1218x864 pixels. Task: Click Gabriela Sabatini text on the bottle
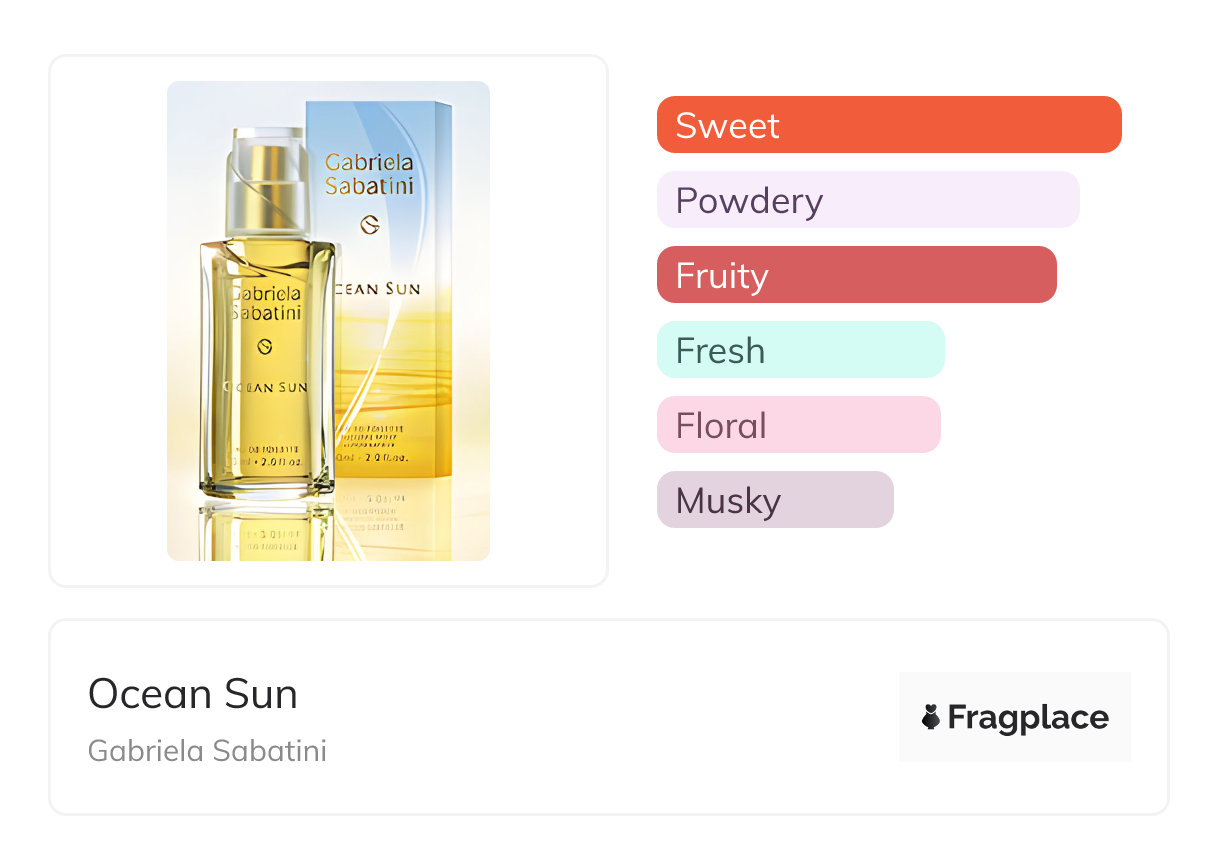[x=266, y=303]
